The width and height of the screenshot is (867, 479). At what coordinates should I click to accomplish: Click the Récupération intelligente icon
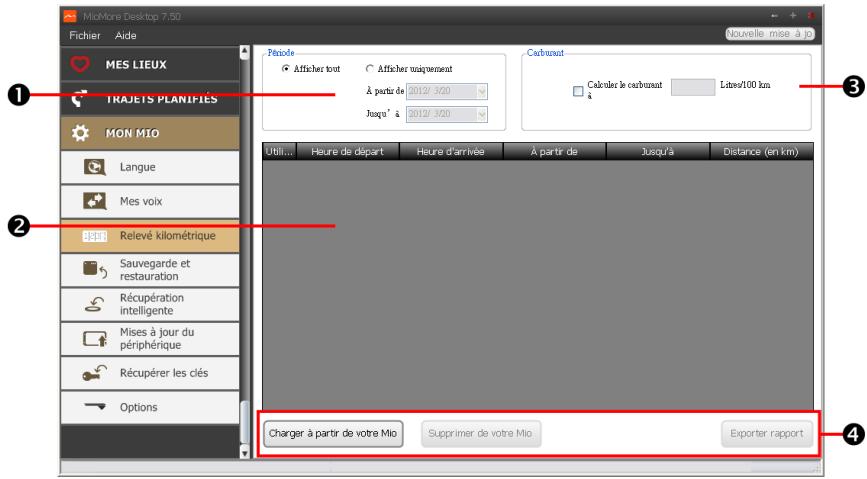pyautogui.click(x=90, y=303)
